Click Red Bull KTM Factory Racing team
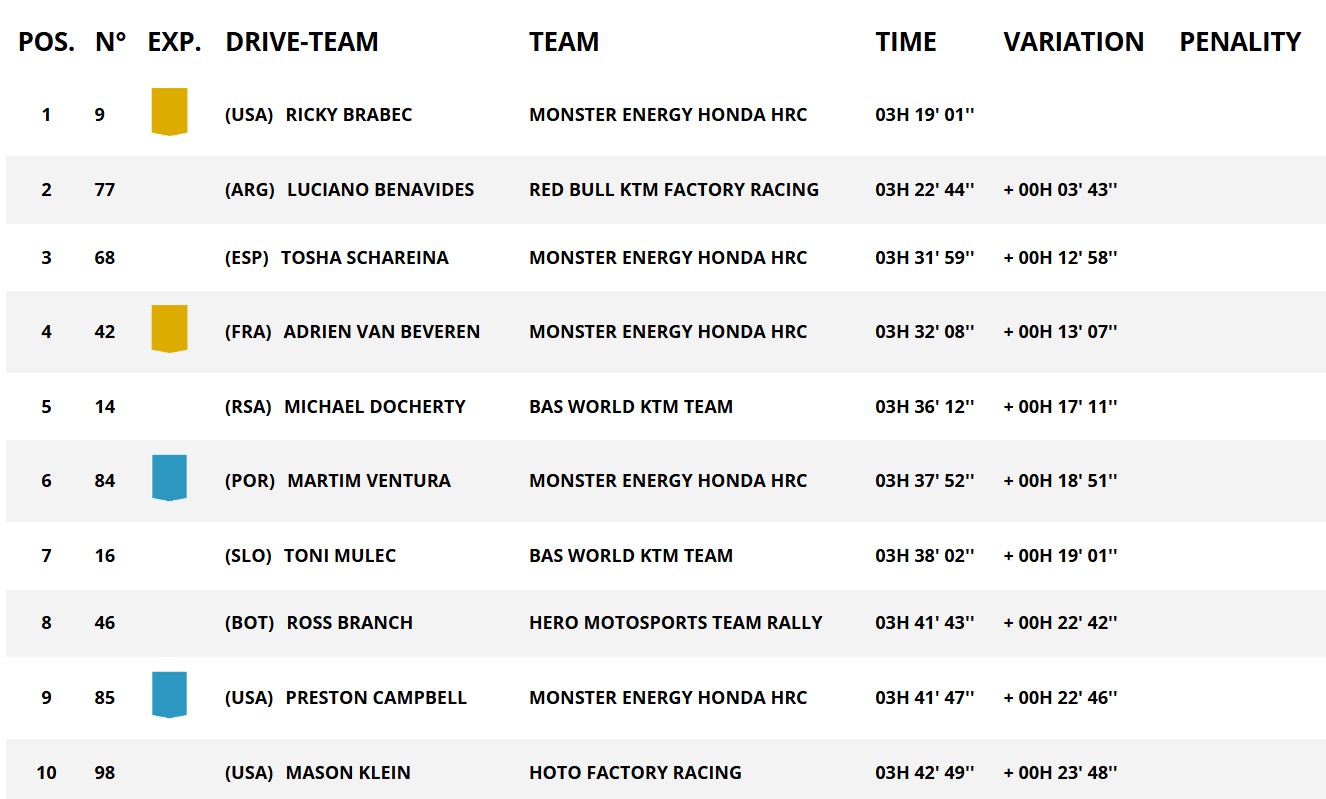Image resolution: width=1326 pixels, height=799 pixels. click(x=673, y=190)
